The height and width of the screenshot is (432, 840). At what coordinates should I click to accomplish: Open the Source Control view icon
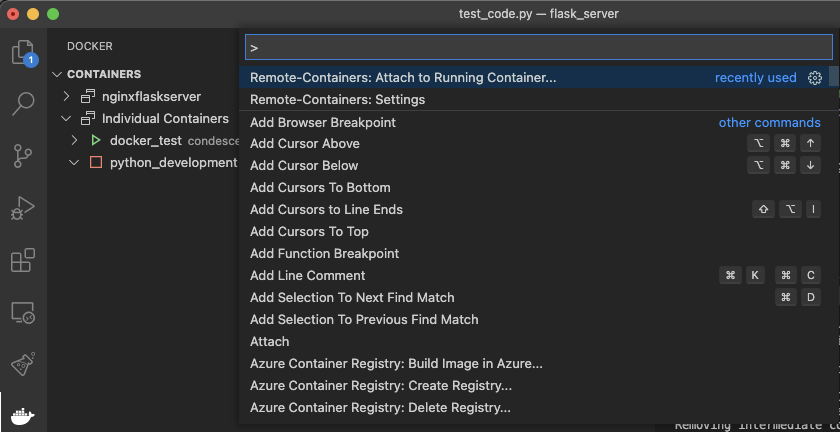pos(23,156)
